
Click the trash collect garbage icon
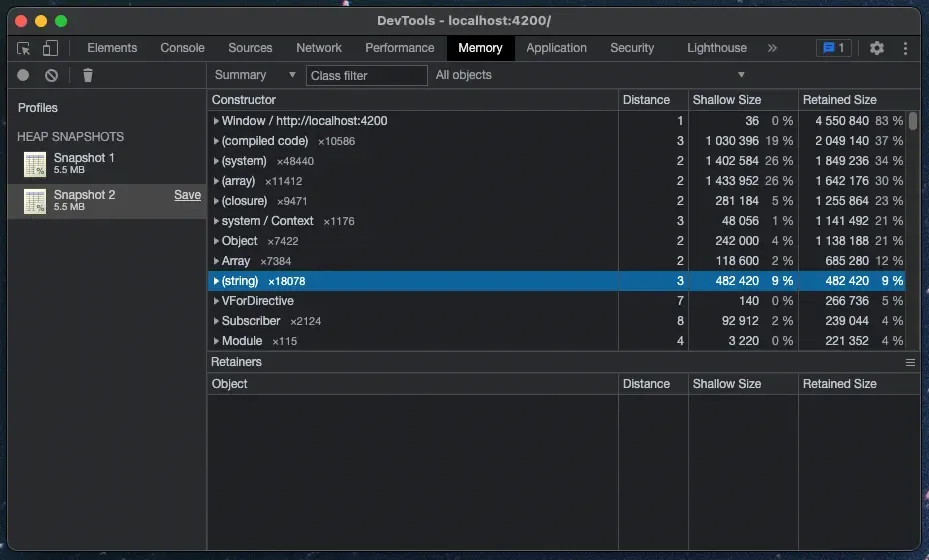88,75
